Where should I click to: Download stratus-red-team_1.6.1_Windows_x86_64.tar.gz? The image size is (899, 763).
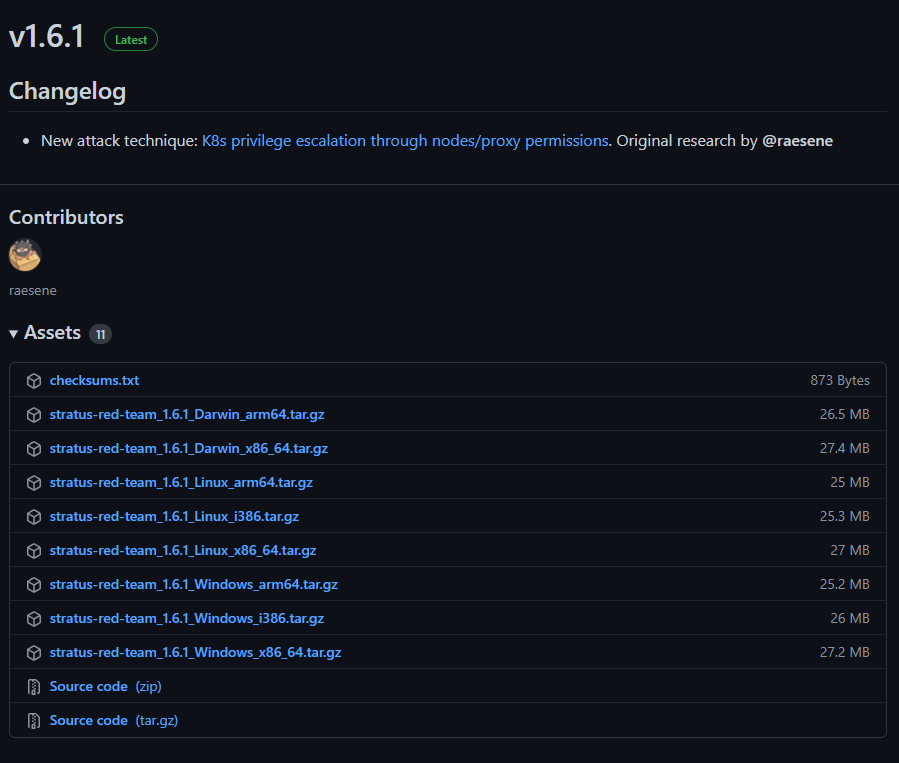click(196, 652)
